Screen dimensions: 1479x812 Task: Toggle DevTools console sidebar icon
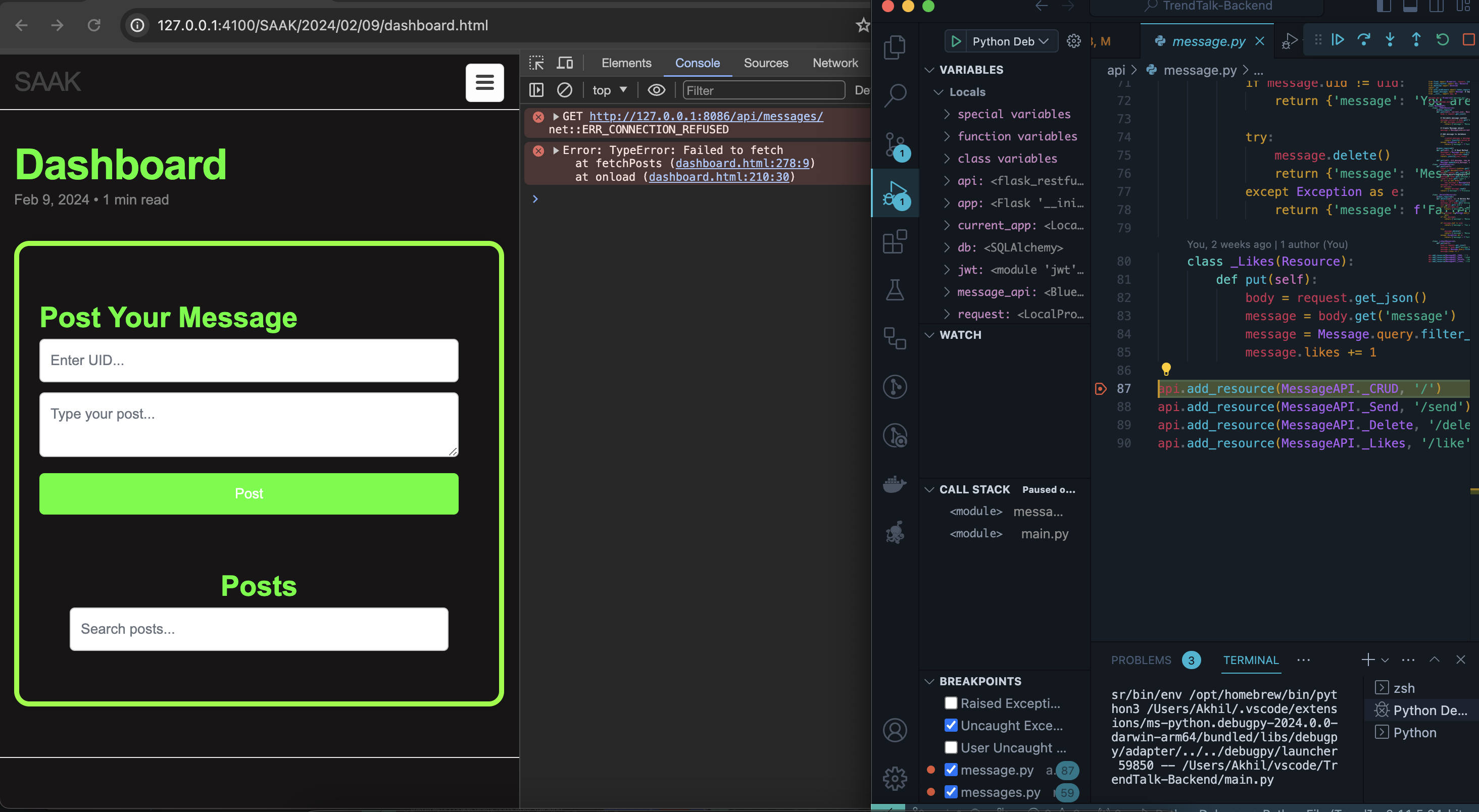pyautogui.click(x=536, y=90)
